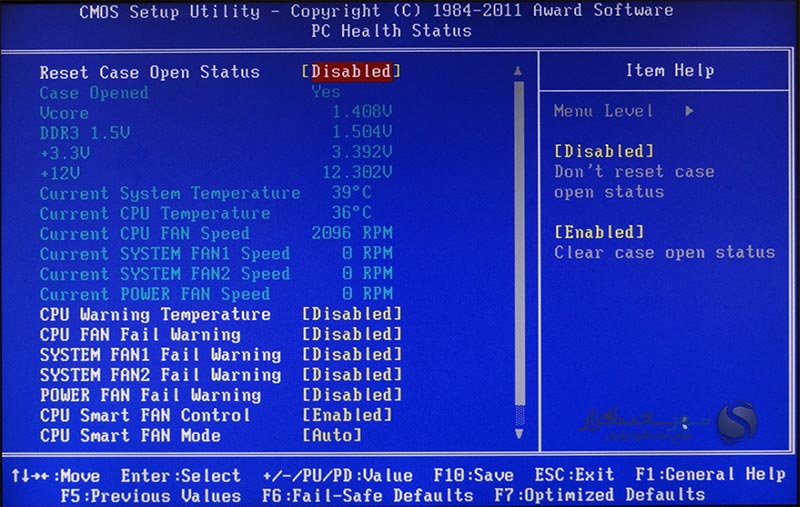Click the +12V label
800x507 pixels.
[x=60, y=173]
